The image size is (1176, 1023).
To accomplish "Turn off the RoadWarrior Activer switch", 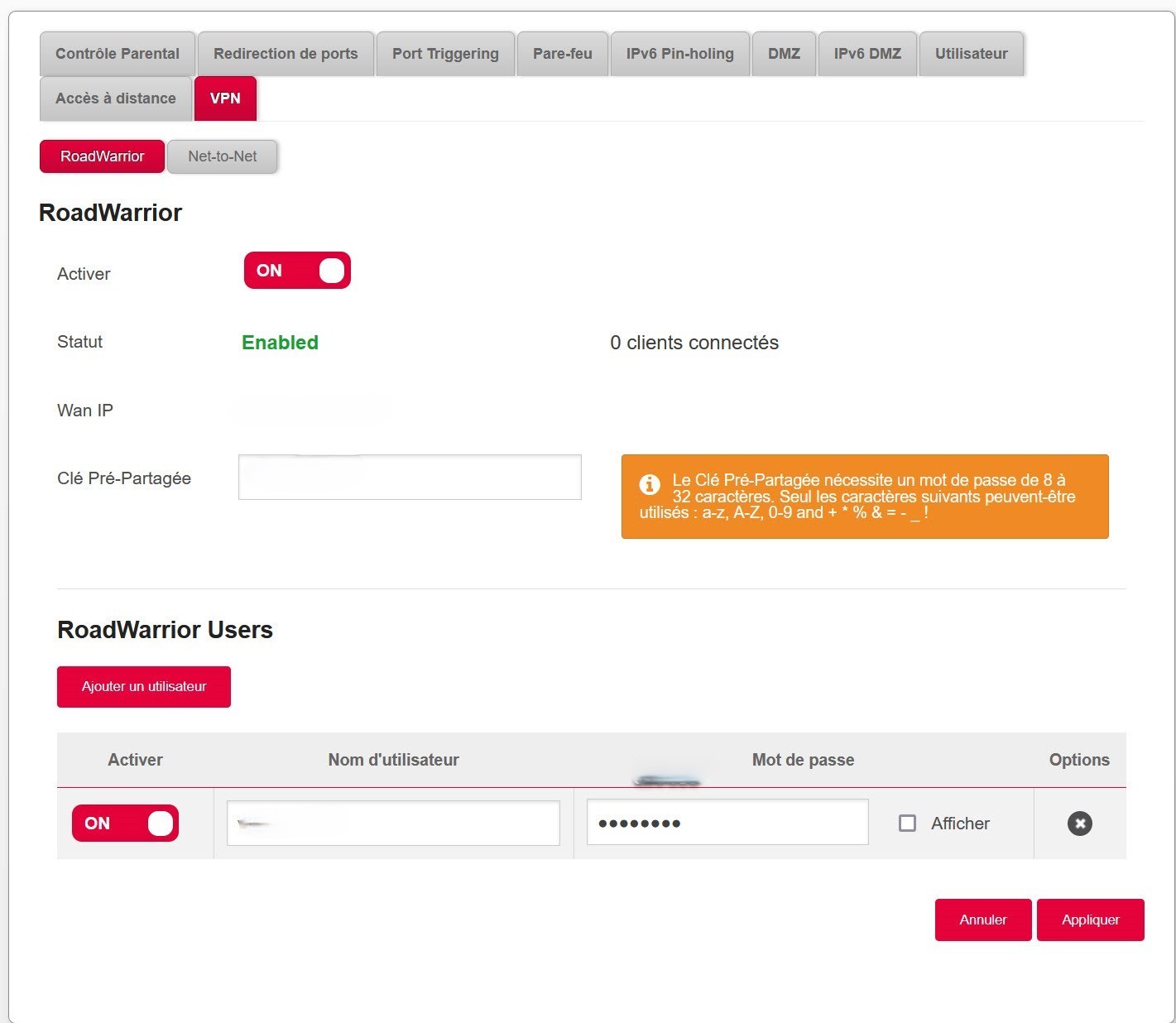I will [x=297, y=271].
